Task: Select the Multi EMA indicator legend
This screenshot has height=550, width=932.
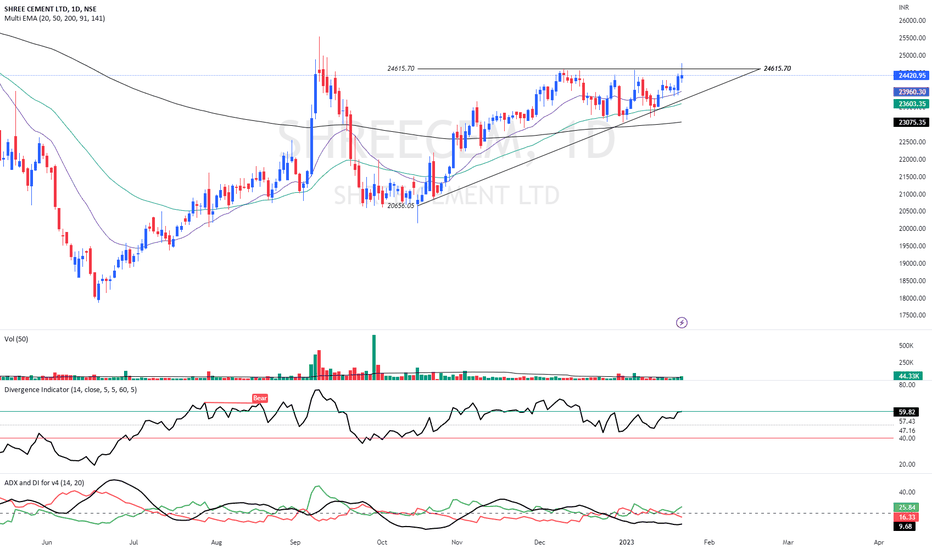Action: 55,18
